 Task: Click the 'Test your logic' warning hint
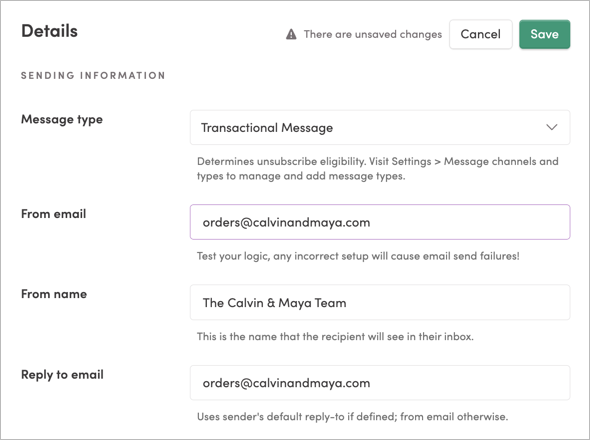point(358,256)
